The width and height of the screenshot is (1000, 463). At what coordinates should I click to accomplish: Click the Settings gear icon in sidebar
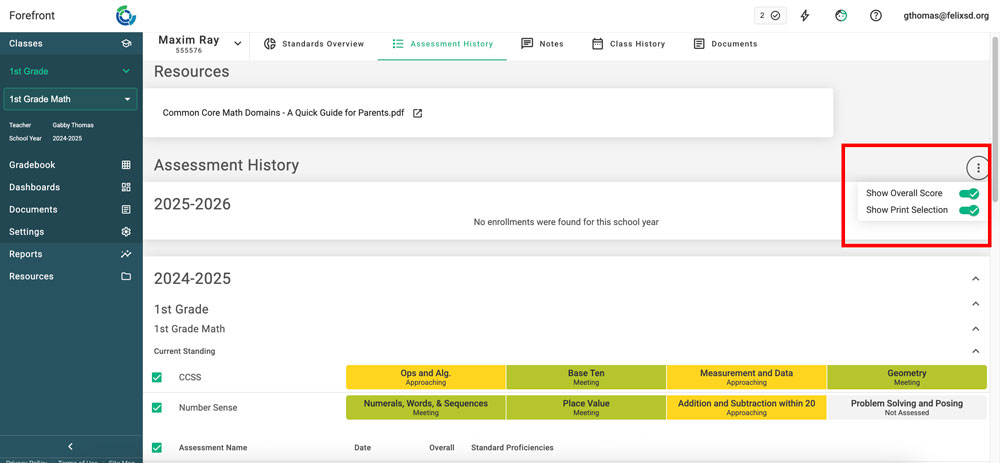126,232
